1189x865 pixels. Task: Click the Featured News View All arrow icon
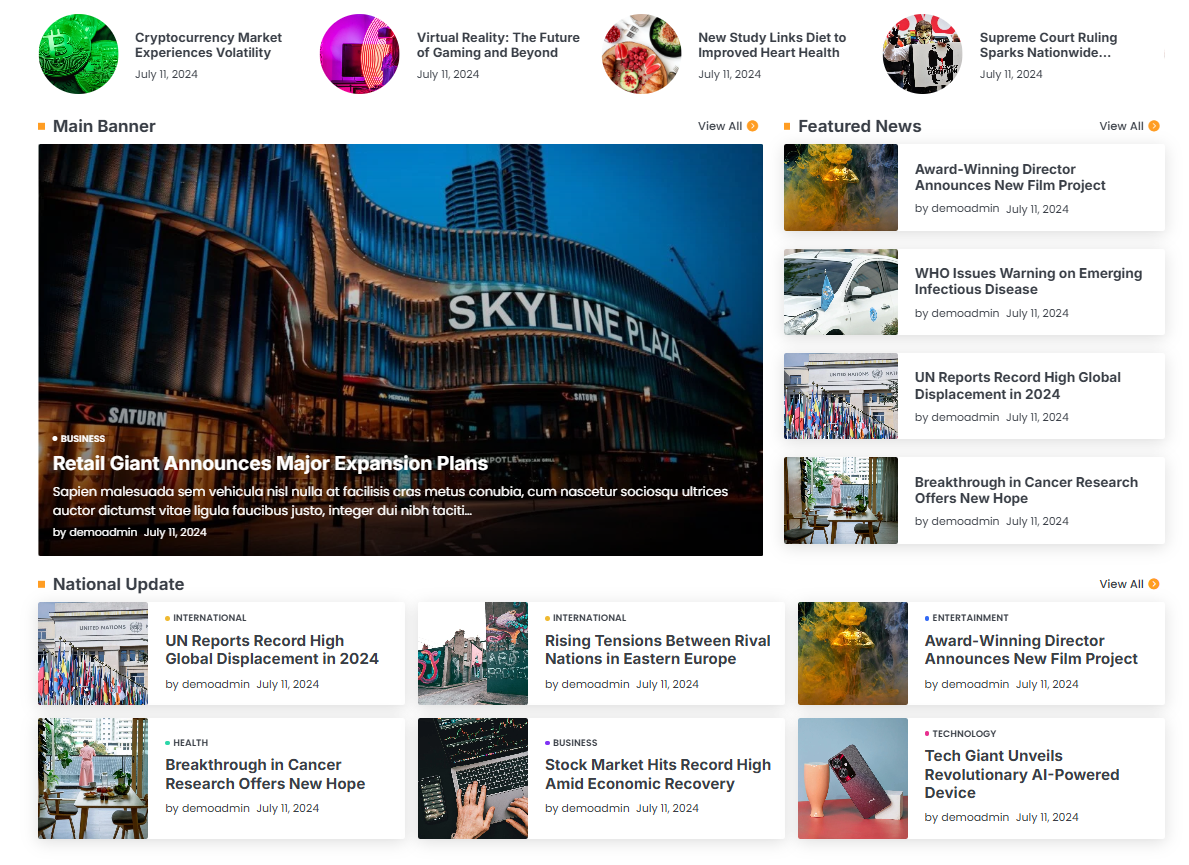pos(1154,126)
